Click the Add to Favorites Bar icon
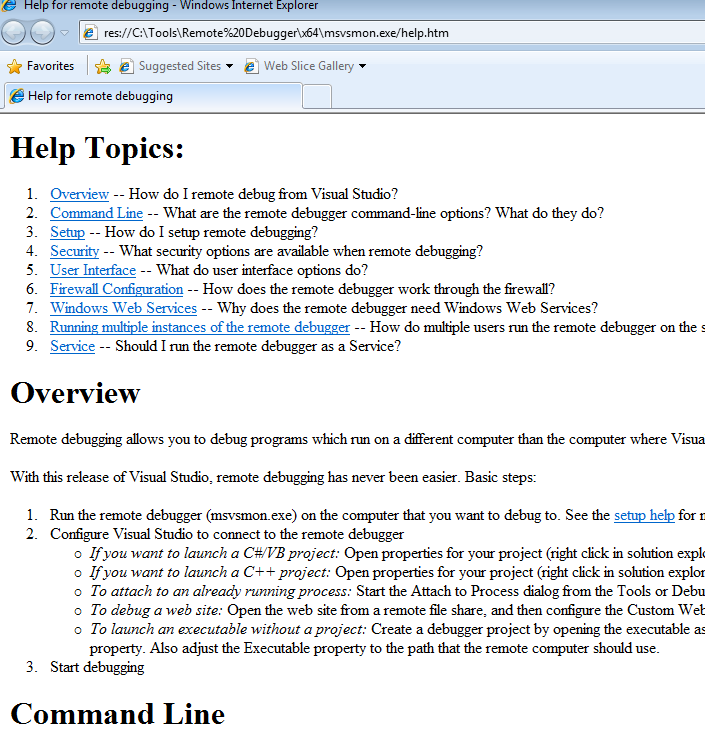 [102, 67]
